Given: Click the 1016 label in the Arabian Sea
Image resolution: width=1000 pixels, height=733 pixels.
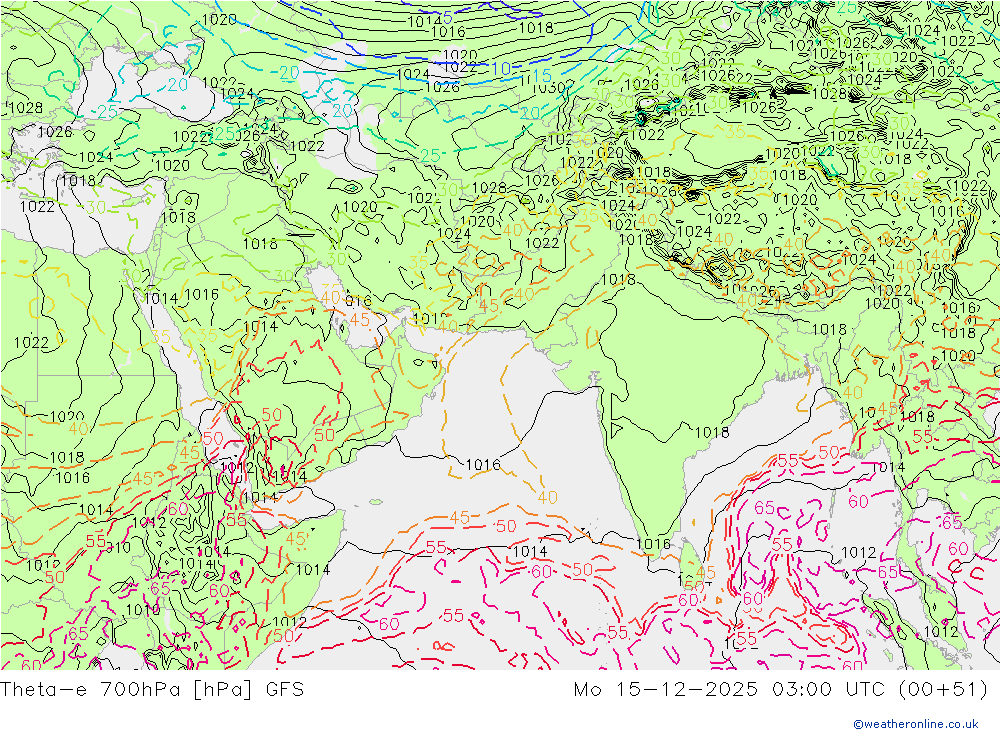Looking at the screenshot, I should [x=483, y=464].
